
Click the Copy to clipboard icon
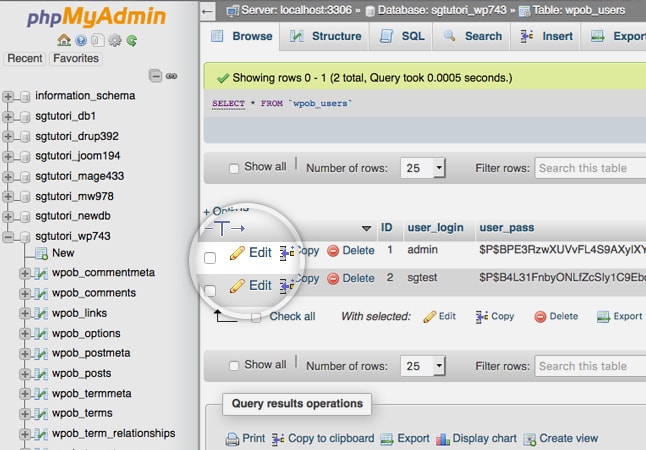(x=278, y=439)
